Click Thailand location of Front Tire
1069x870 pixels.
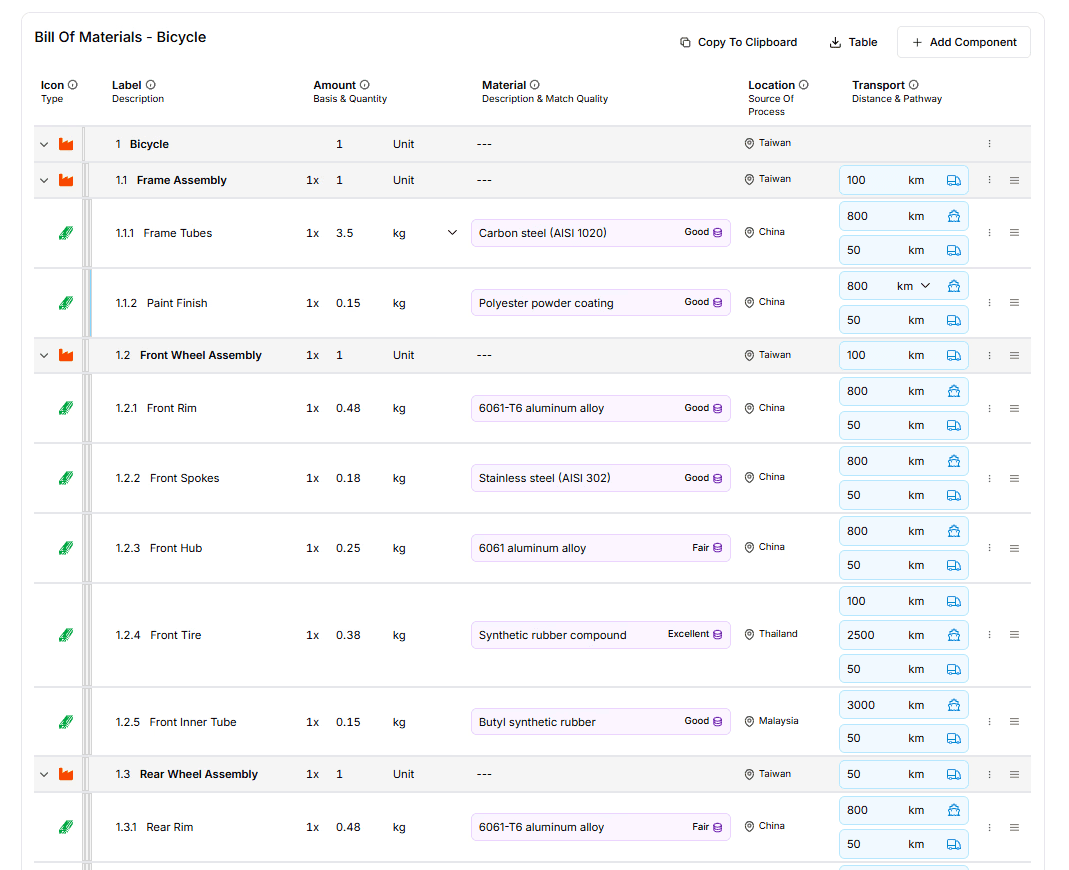tap(770, 634)
